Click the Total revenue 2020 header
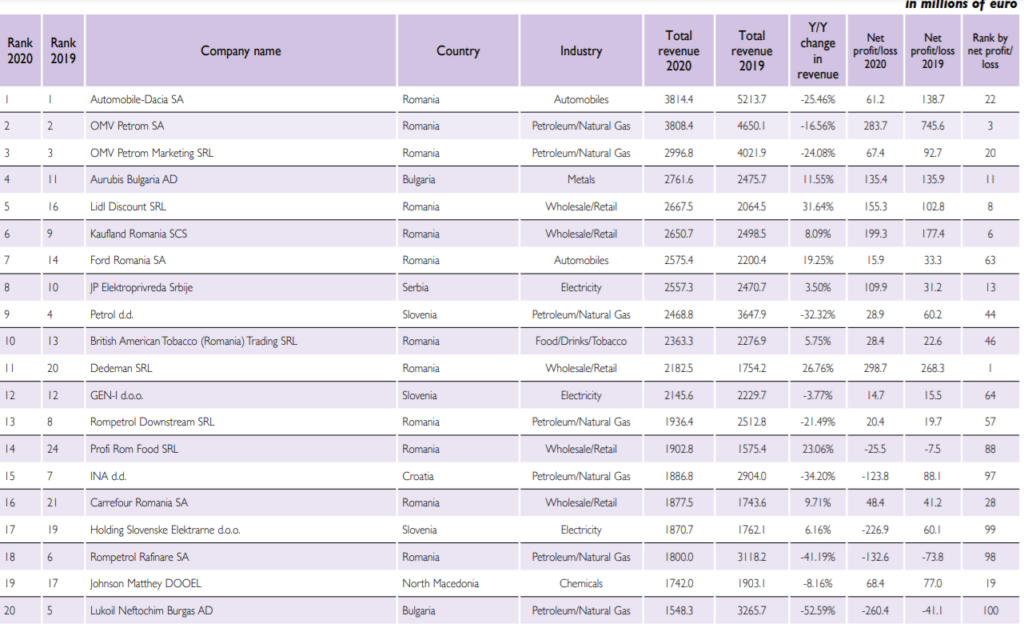1024x628 pixels. [x=679, y=51]
